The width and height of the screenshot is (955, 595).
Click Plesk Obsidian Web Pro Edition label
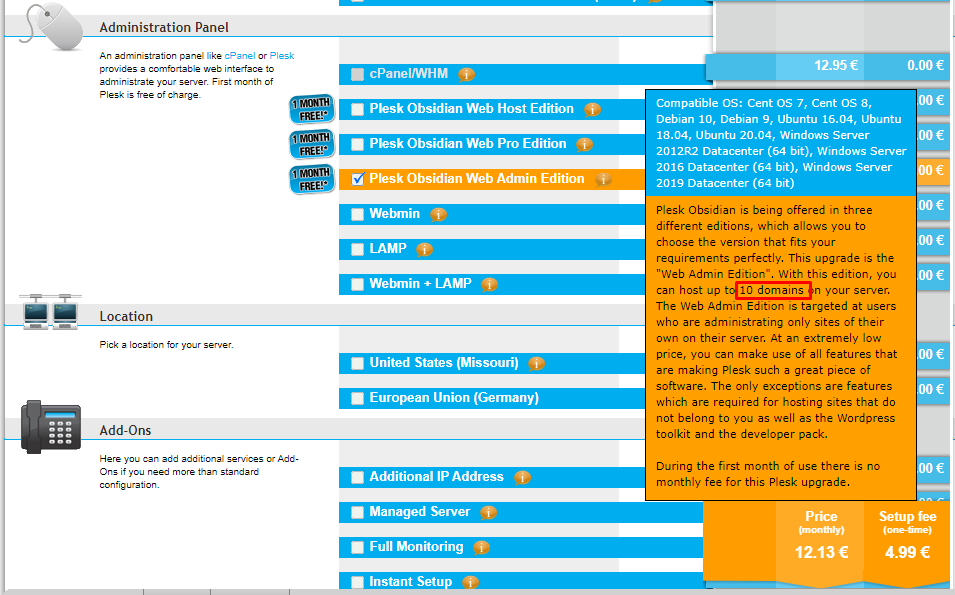(x=468, y=144)
